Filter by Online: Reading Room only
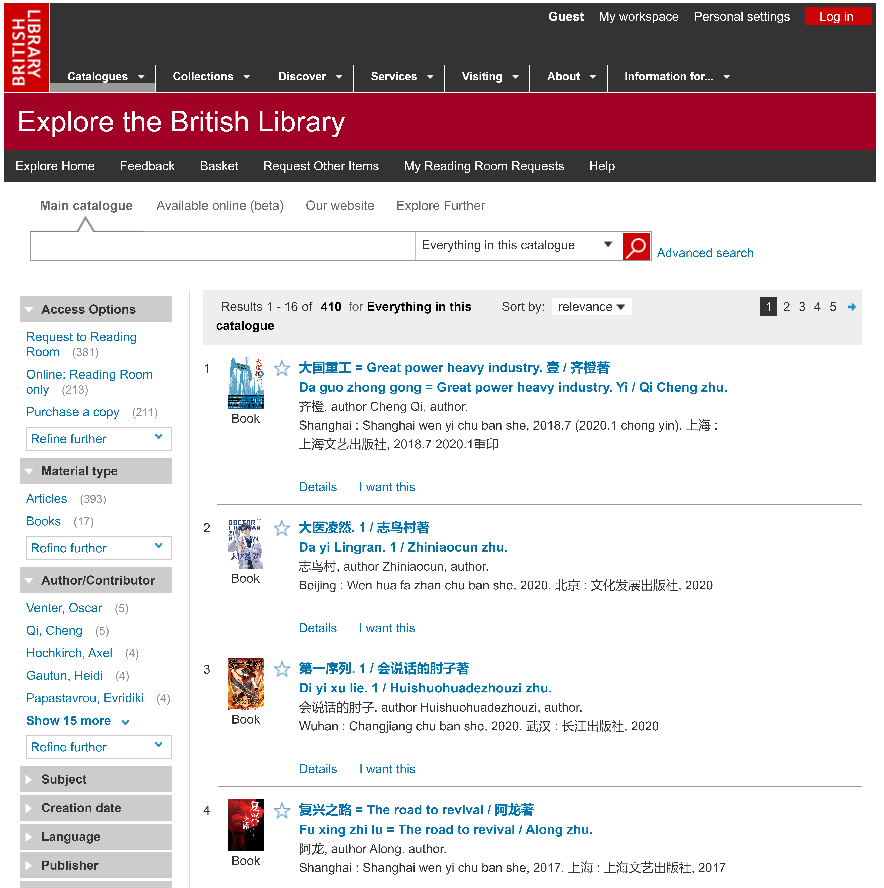This screenshot has width=884, height=888. [x=89, y=382]
